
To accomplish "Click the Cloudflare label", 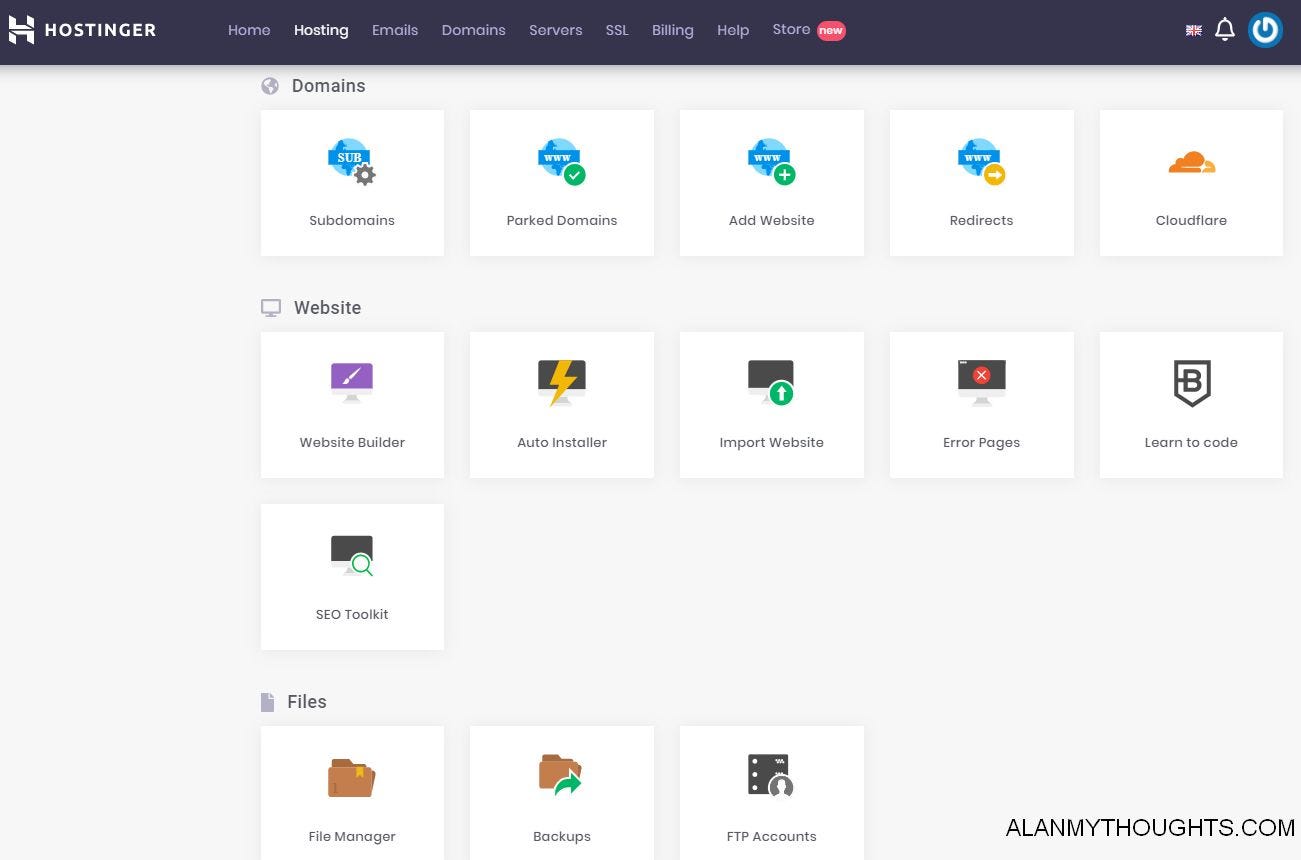I will click(x=1191, y=220).
